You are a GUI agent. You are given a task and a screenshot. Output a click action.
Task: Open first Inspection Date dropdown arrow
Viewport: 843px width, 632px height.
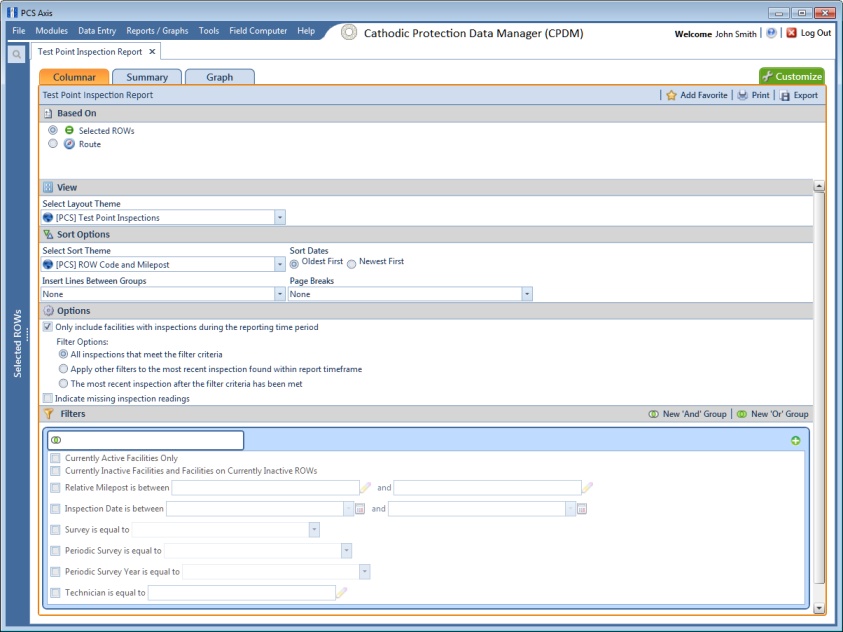coord(348,508)
